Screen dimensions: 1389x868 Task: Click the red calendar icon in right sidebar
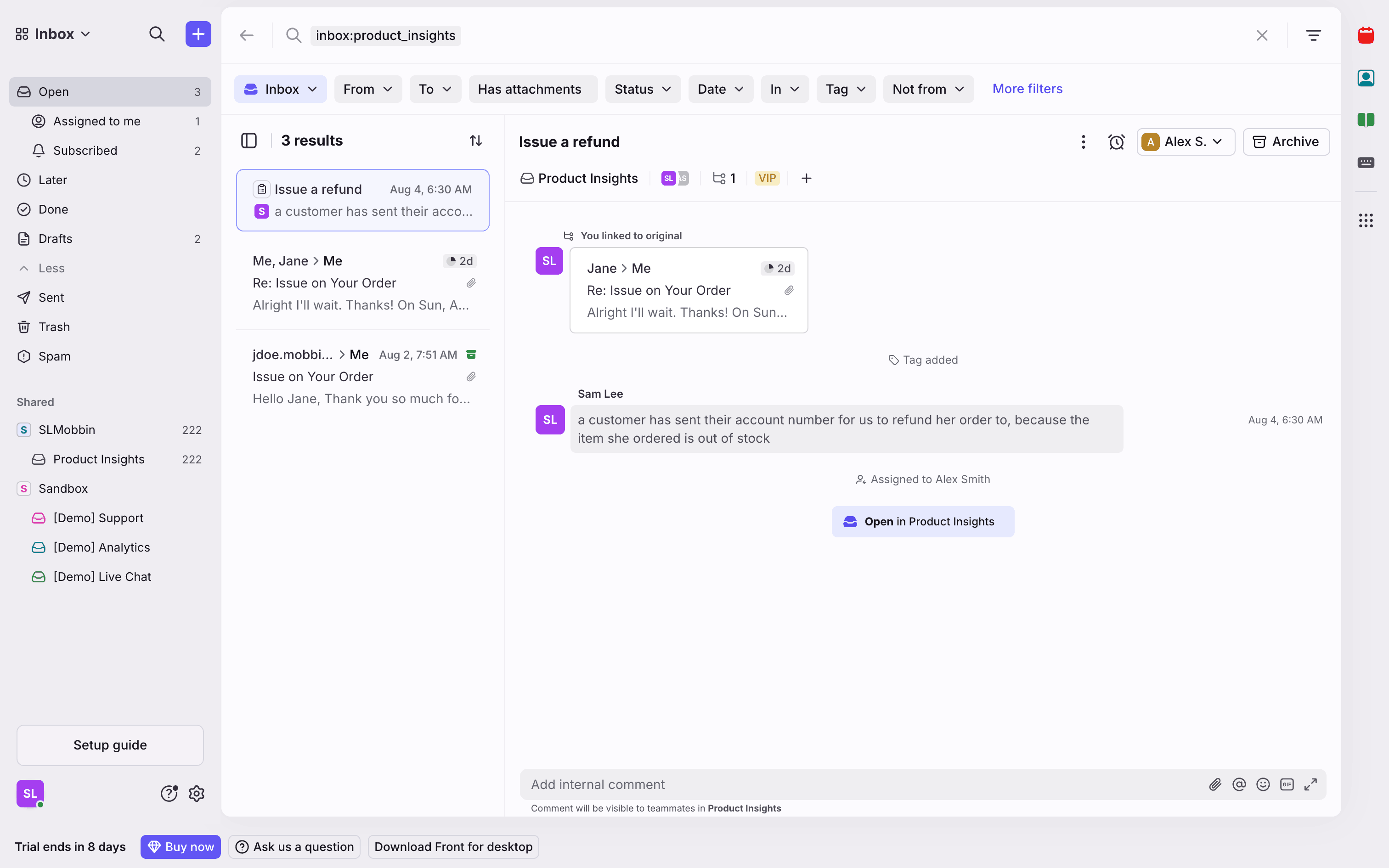tap(1366, 36)
